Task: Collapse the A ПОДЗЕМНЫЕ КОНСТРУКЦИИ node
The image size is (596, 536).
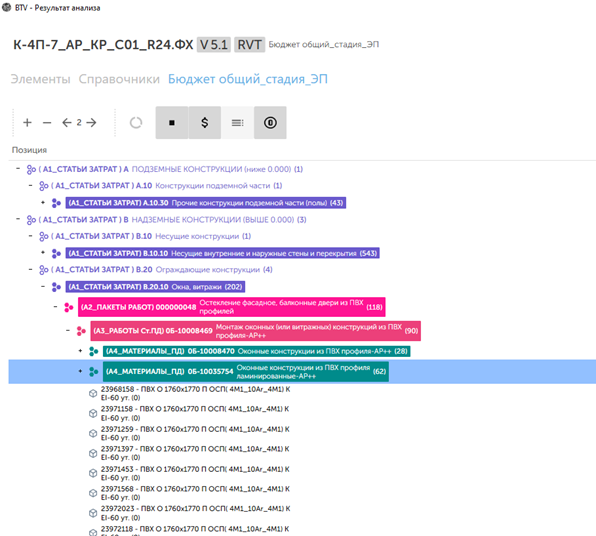Action: [18, 168]
